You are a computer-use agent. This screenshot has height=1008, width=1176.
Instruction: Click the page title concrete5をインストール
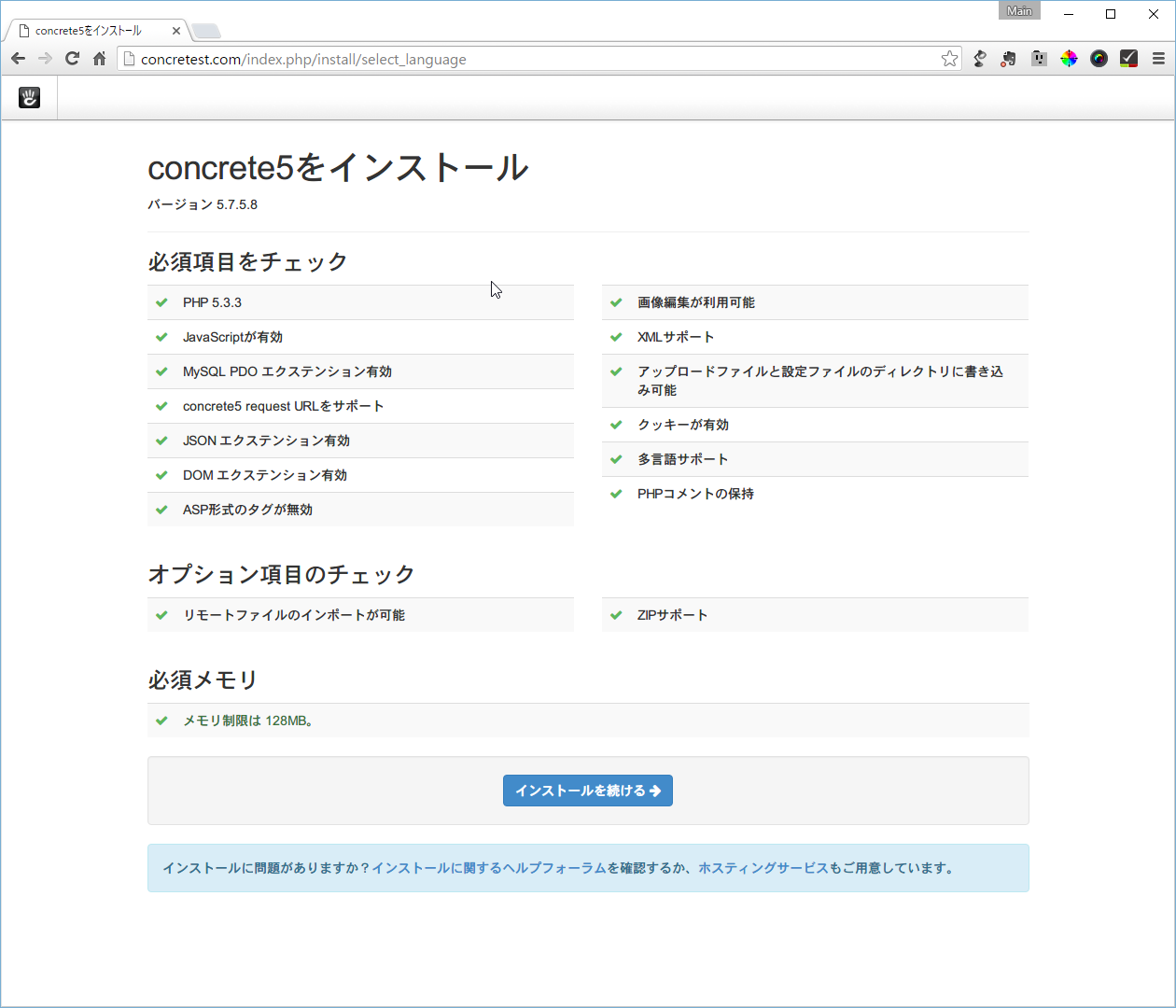pos(338,167)
